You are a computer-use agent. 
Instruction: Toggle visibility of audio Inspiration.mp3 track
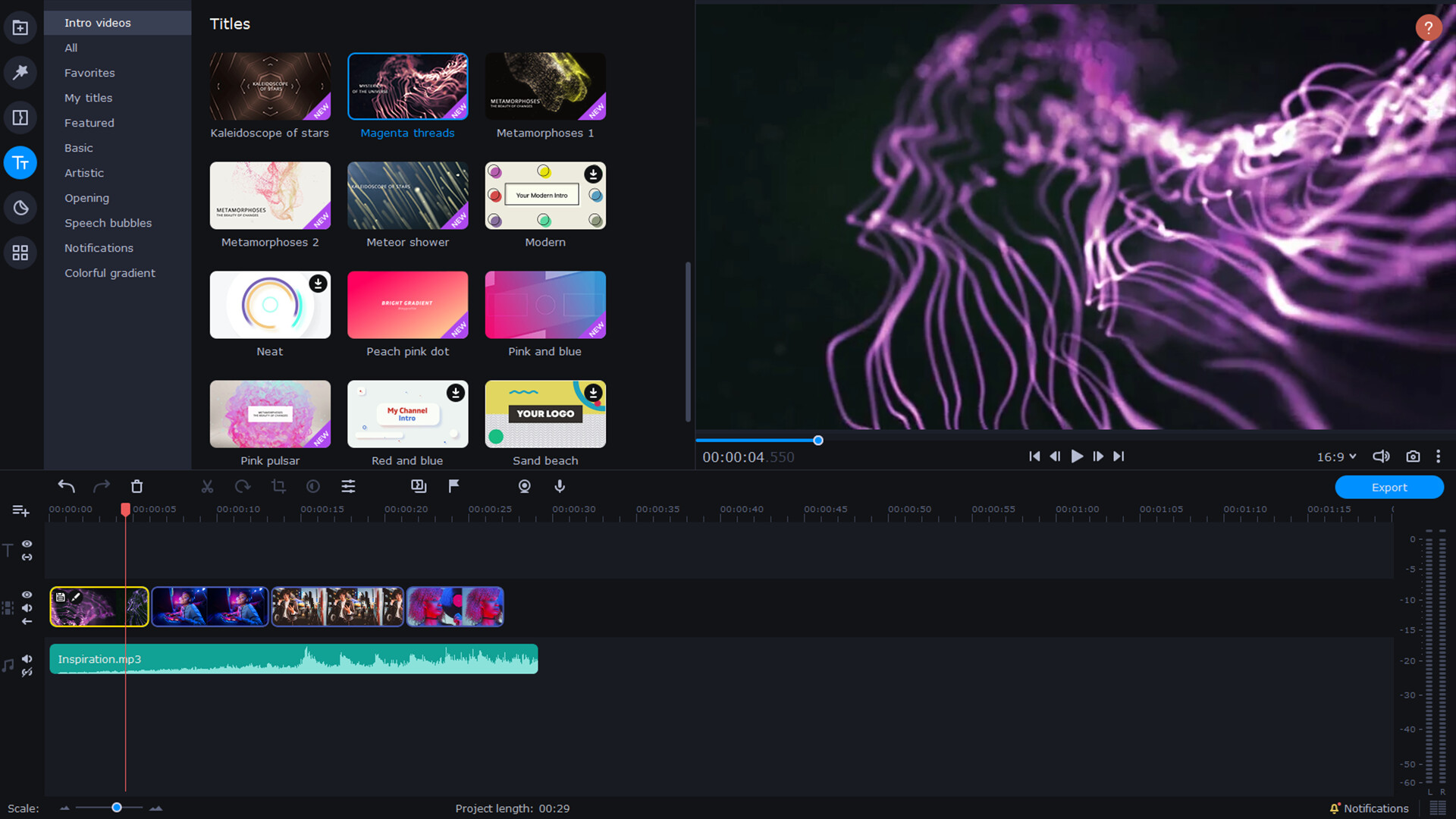tap(26, 656)
